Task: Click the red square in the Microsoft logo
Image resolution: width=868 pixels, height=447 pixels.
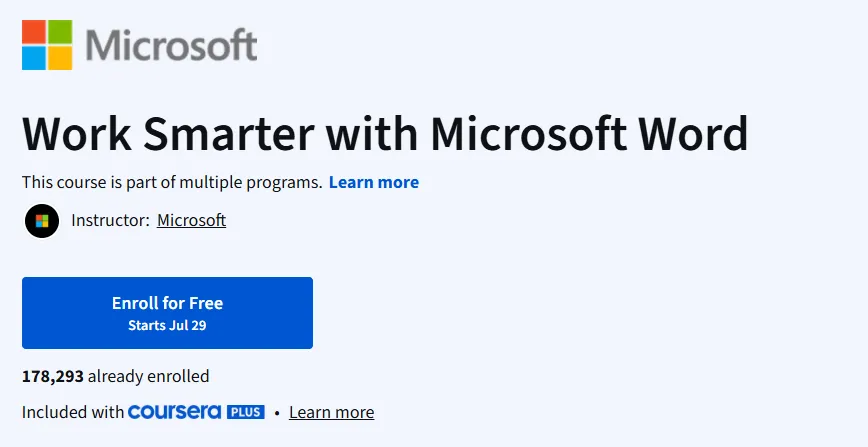Action: 34,32
